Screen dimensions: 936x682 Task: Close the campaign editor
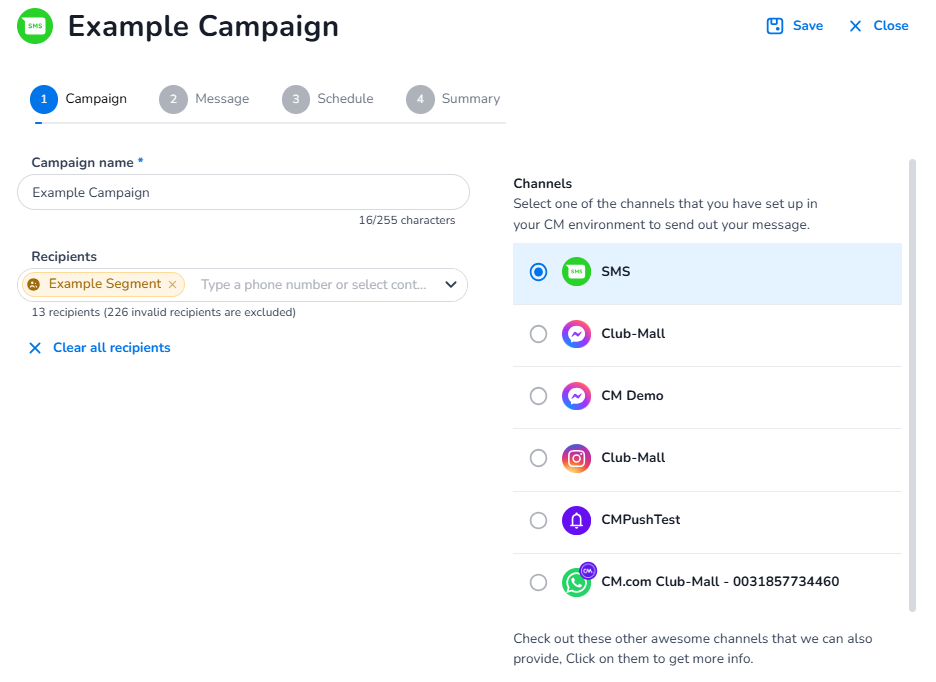coord(878,26)
